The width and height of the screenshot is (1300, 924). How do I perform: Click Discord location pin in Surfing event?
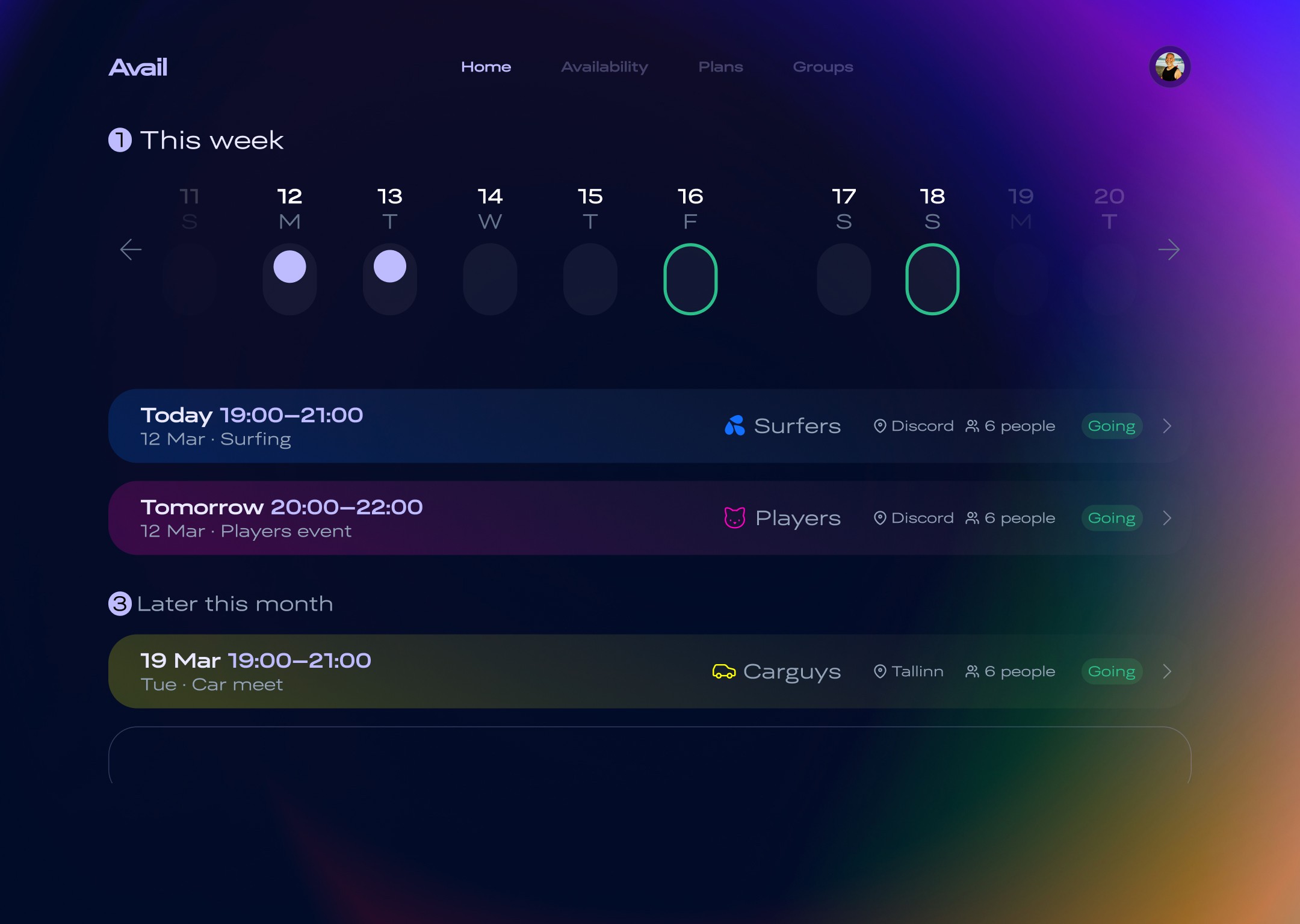pos(879,426)
